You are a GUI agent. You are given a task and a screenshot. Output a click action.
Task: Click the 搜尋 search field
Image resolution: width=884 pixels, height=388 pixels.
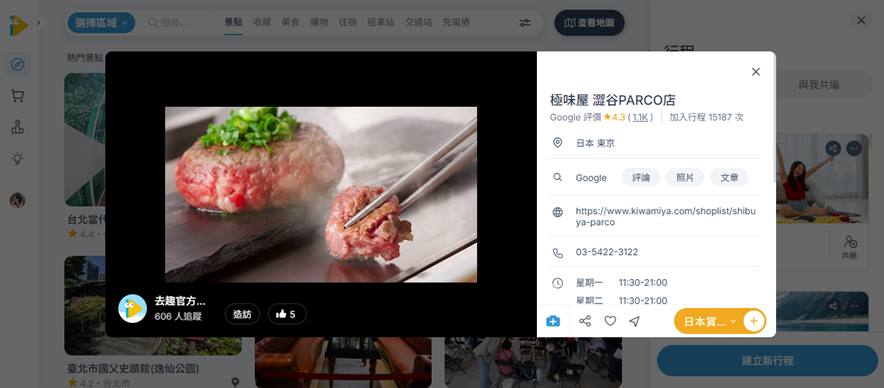tap(175, 23)
